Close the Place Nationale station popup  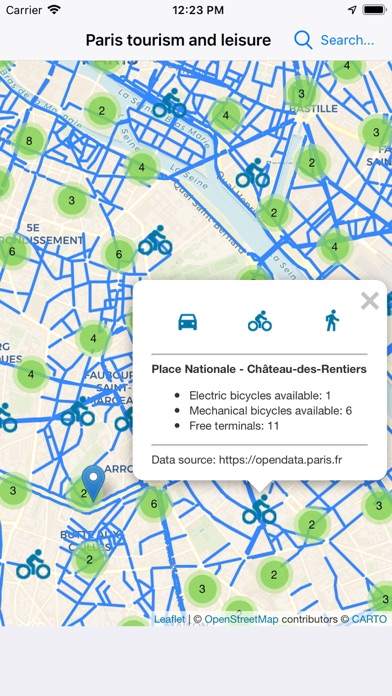tap(370, 301)
